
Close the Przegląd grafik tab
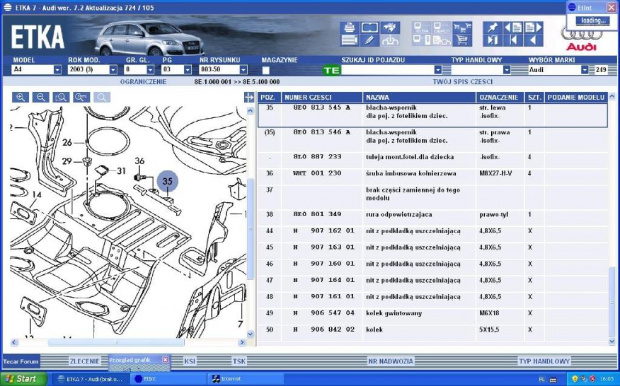click(165, 360)
